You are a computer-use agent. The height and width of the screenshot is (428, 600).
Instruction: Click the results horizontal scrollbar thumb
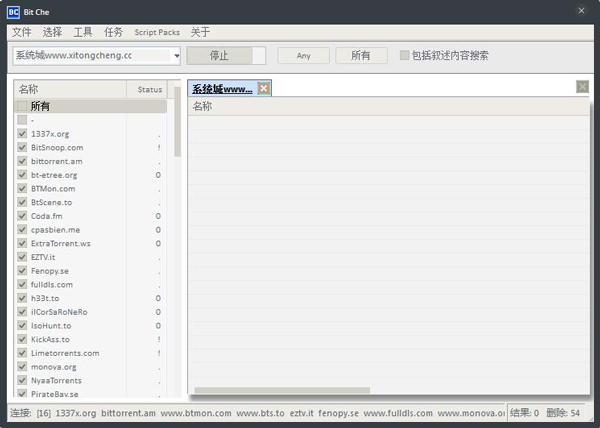(x=282, y=390)
